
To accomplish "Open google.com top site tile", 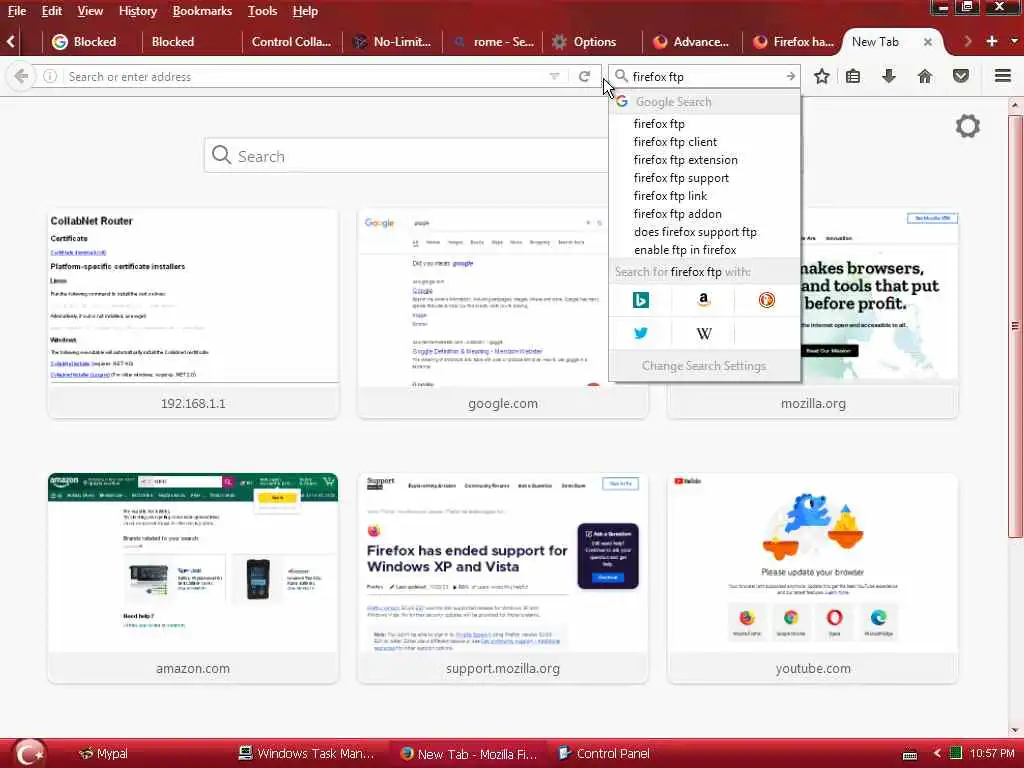I will [x=503, y=313].
